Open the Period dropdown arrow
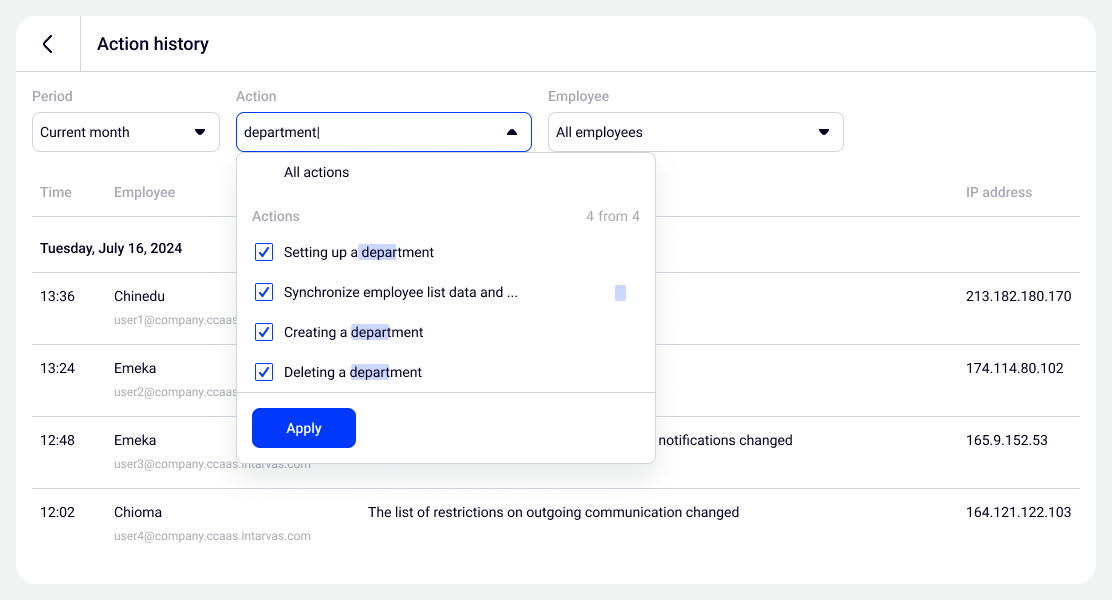 click(x=199, y=132)
